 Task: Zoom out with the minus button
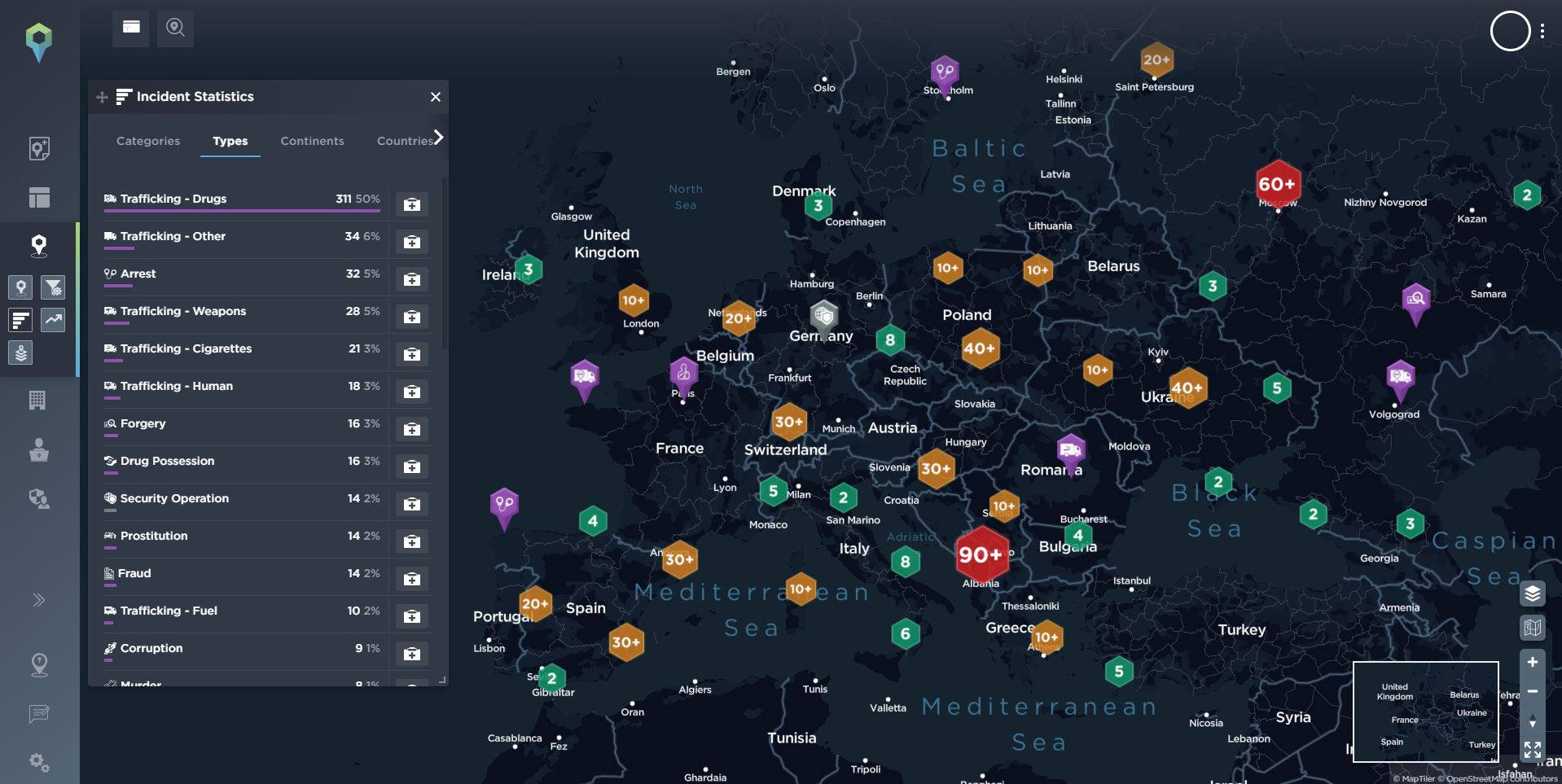1532,691
